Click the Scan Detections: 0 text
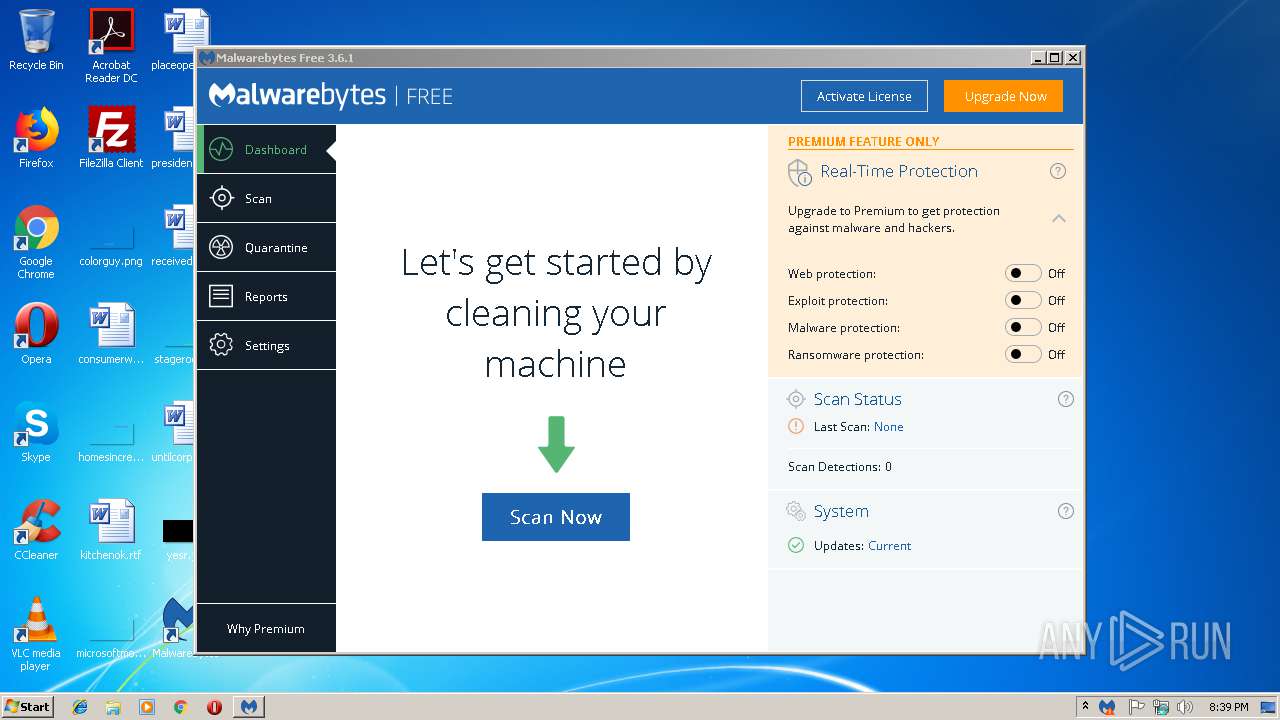 pos(840,467)
